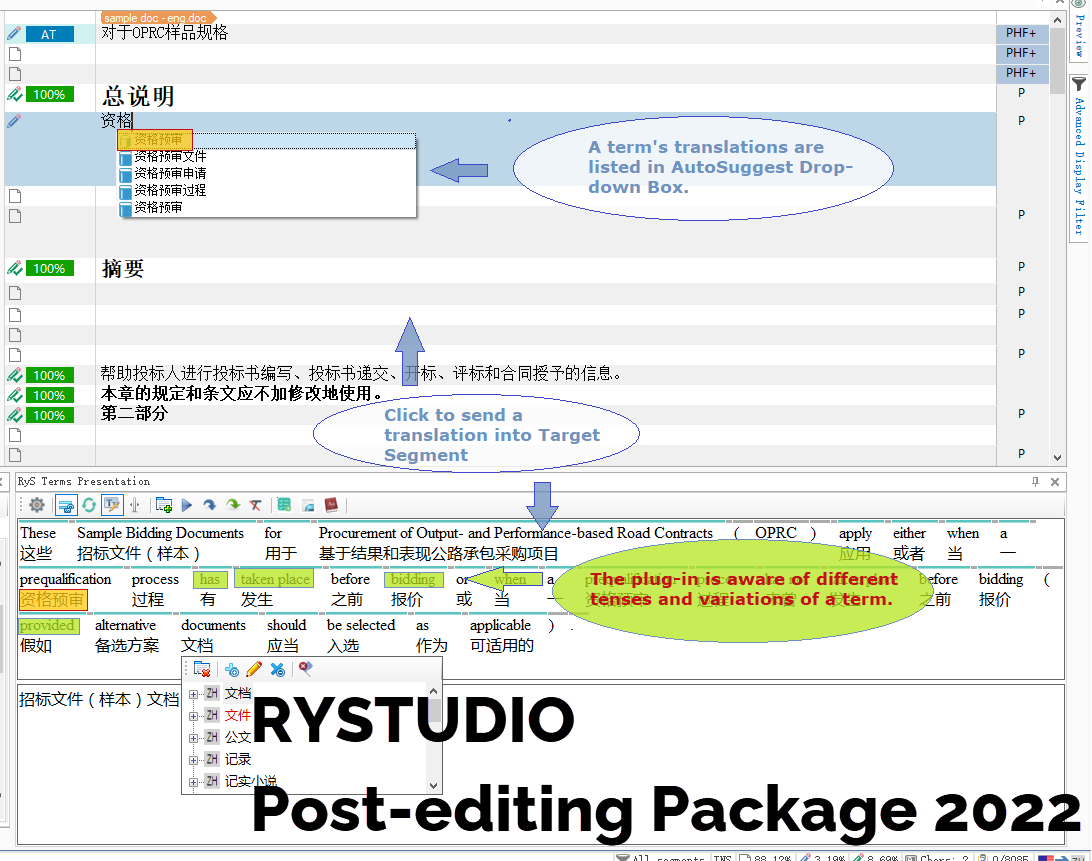
Task: Click in the active target segment 资格
Action: click(x=117, y=121)
